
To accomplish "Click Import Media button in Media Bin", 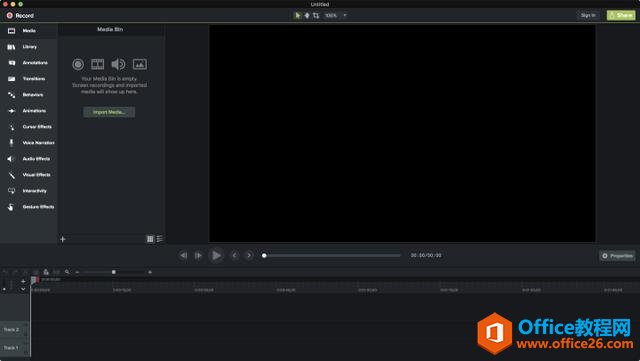I will (109, 112).
